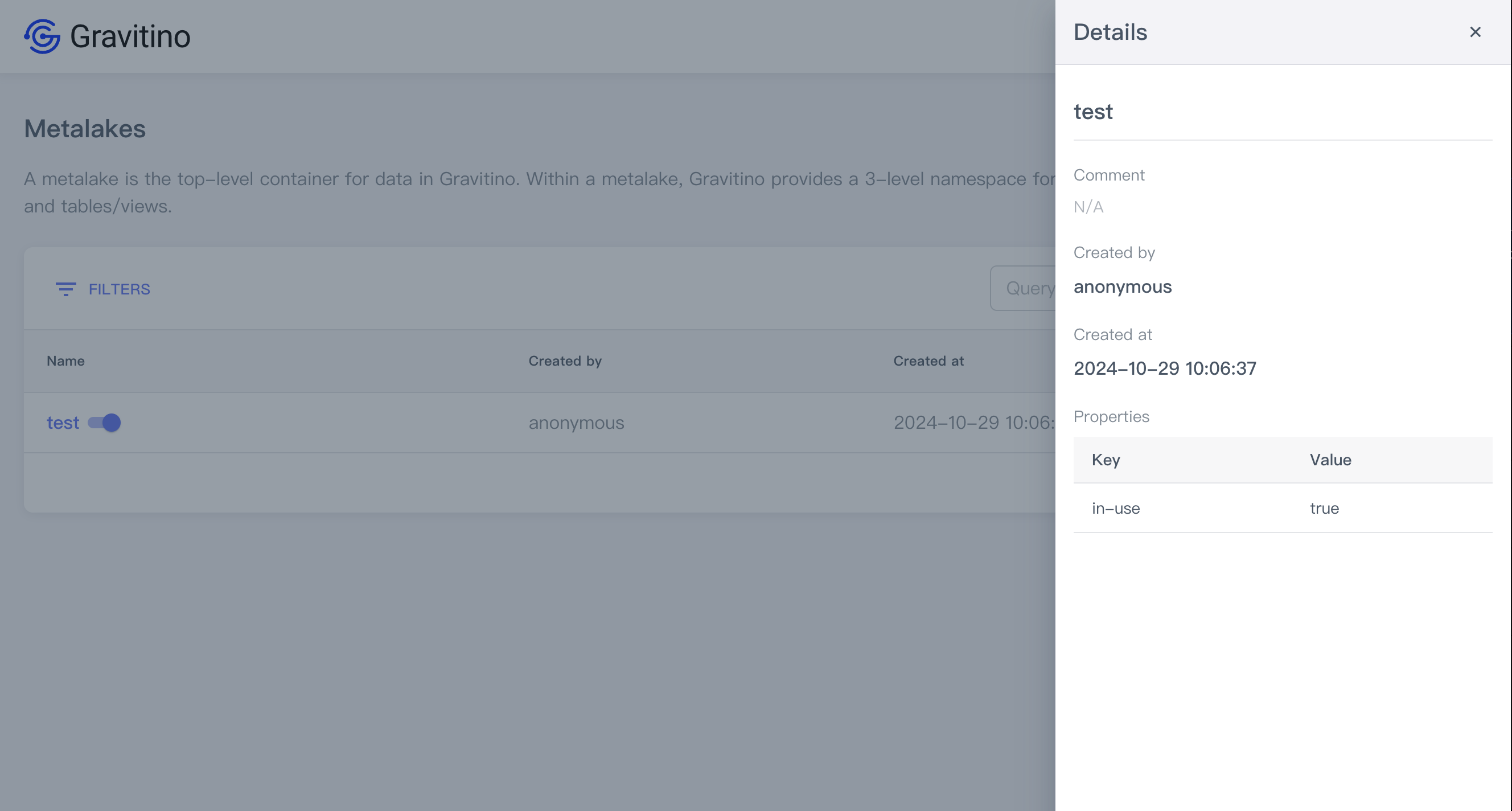The image size is (1512, 811).
Task: Select the Value column header in Properties
Action: [1330, 460]
